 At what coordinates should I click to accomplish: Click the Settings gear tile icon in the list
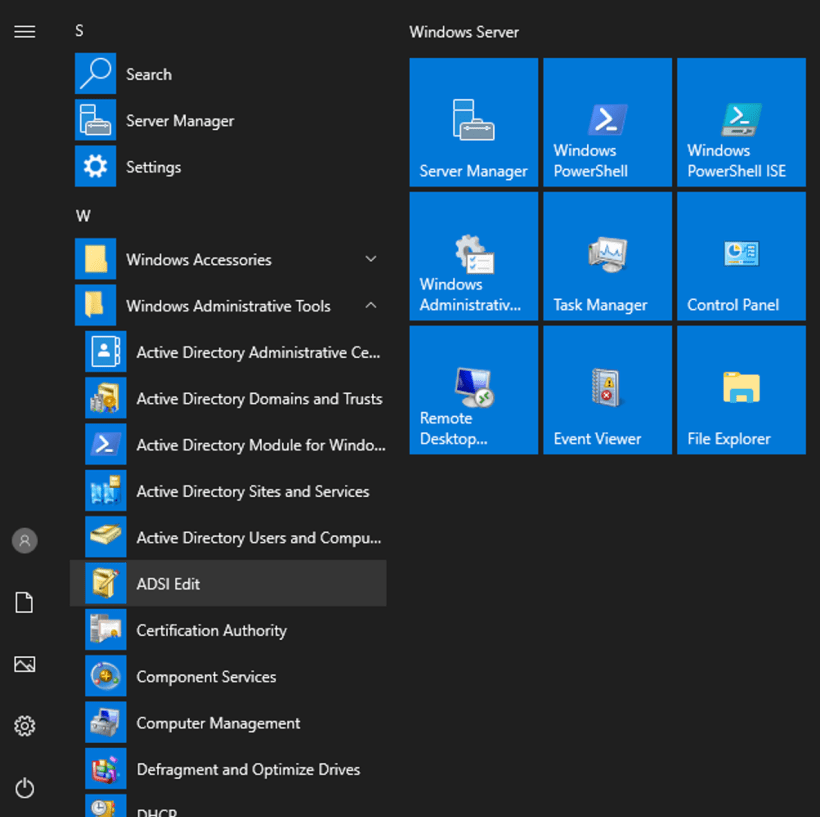pos(95,166)
